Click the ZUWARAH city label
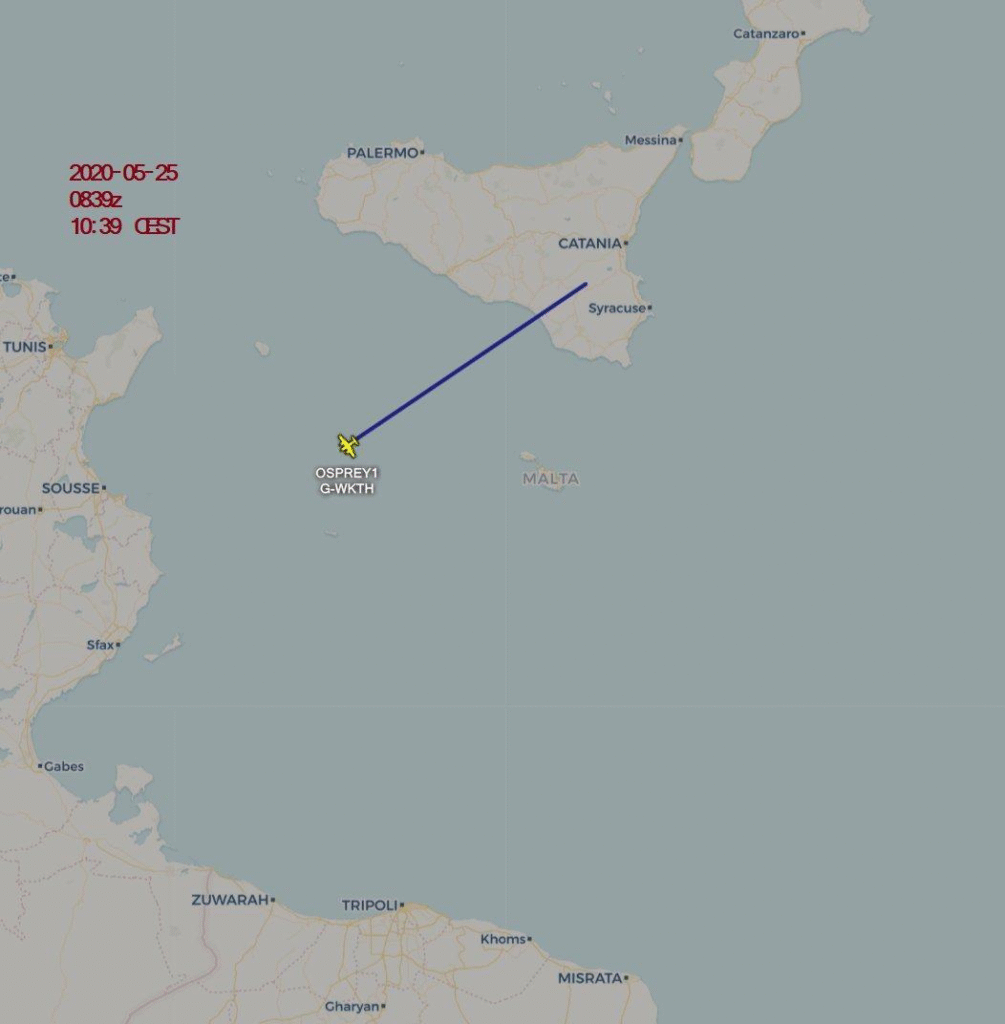The width and height of the screenshot is (1005, 1024). pos(232,899)
